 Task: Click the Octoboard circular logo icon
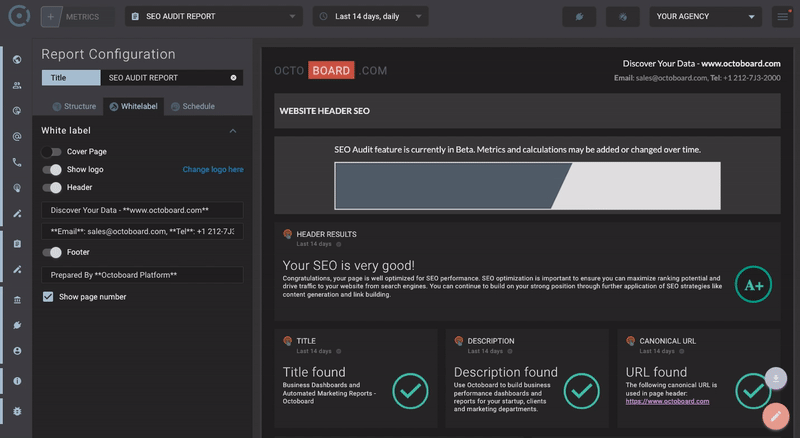19,16
